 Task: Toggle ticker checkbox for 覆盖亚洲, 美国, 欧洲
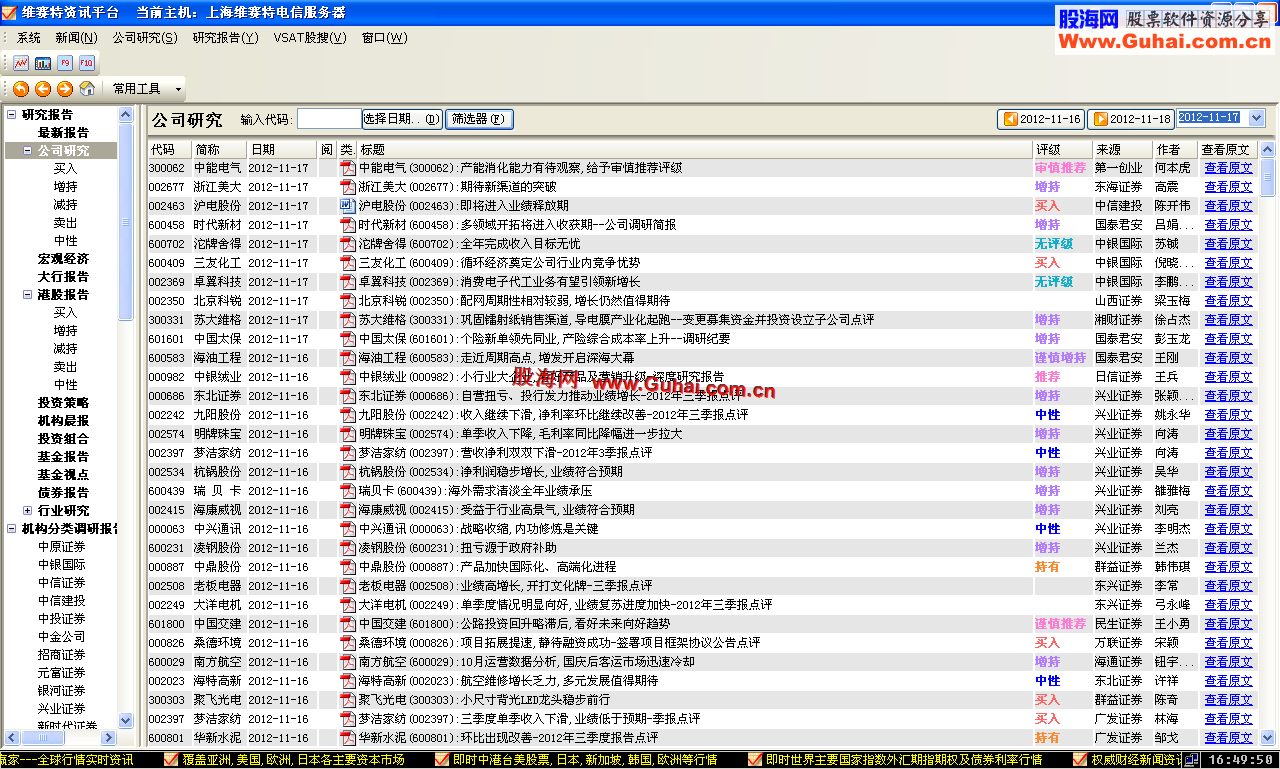[x=171, y=760]
